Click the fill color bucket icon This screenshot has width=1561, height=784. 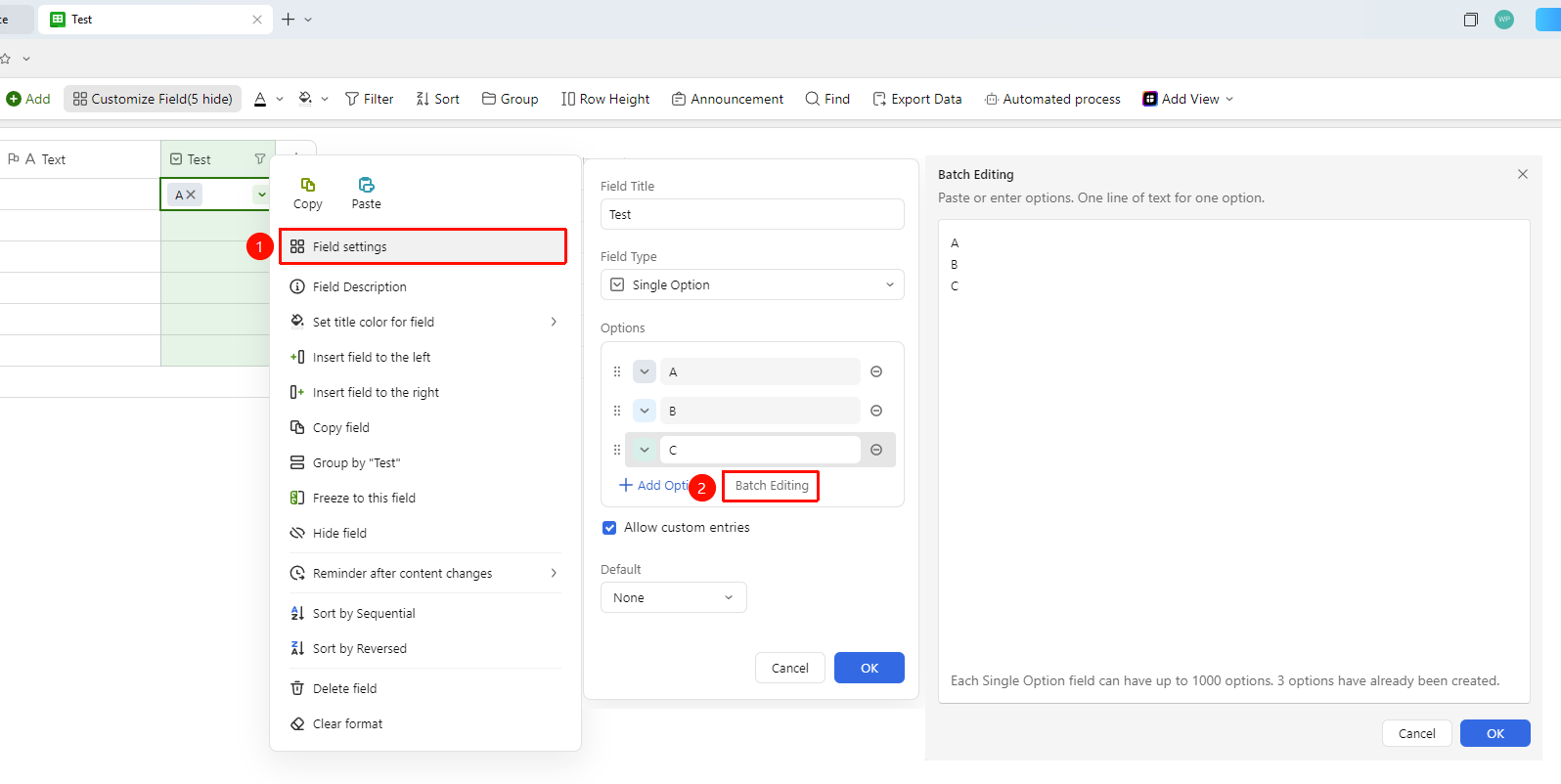tap(306, 99)
